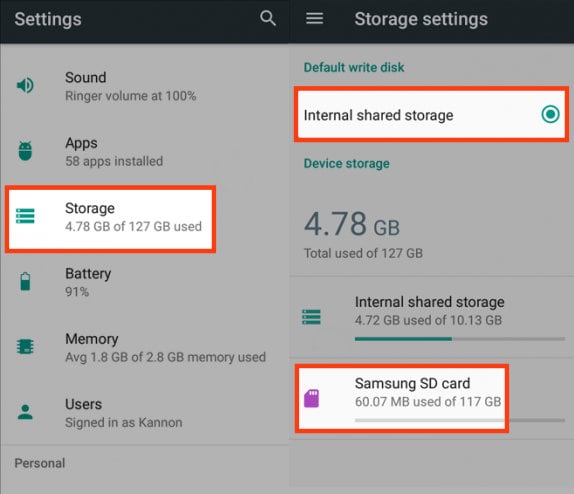Screen dimensions: 574x494
Task: Open Samsung SD card storage details
Action: [x=402, y=398]
